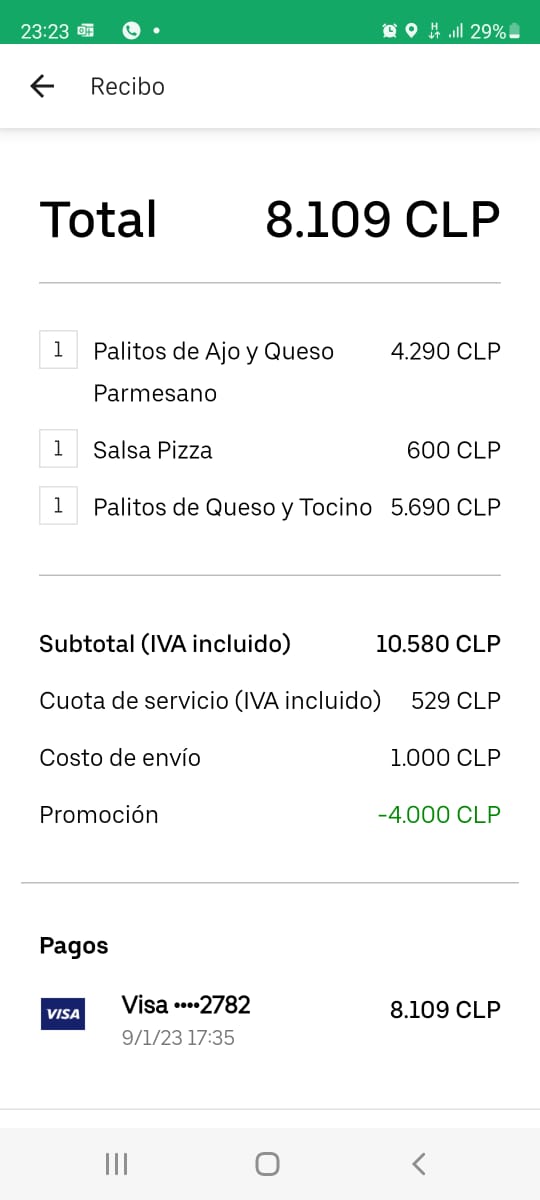Tap the Costo de envío row
Screen dimensions: 540x1200
[270, 758]
